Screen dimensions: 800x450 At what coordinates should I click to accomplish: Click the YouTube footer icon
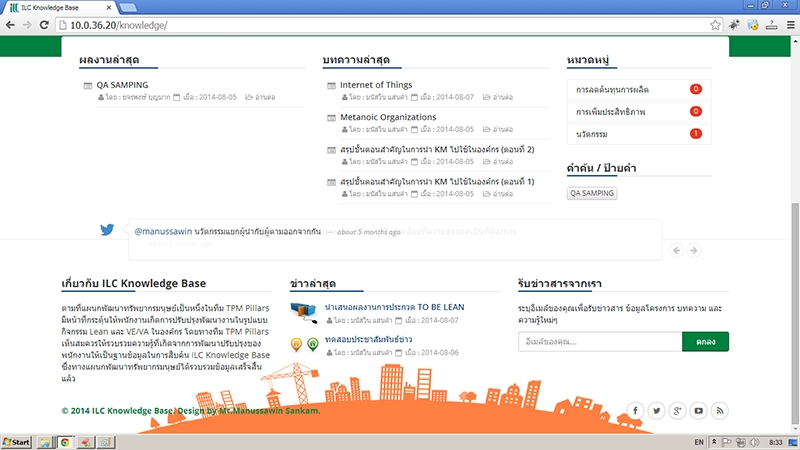[x=698, y=411]
